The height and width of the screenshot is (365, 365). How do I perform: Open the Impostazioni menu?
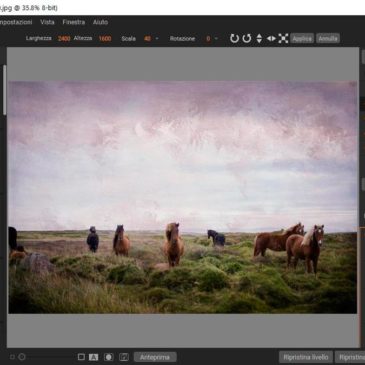pyautogui.click(x=16, y=22)
